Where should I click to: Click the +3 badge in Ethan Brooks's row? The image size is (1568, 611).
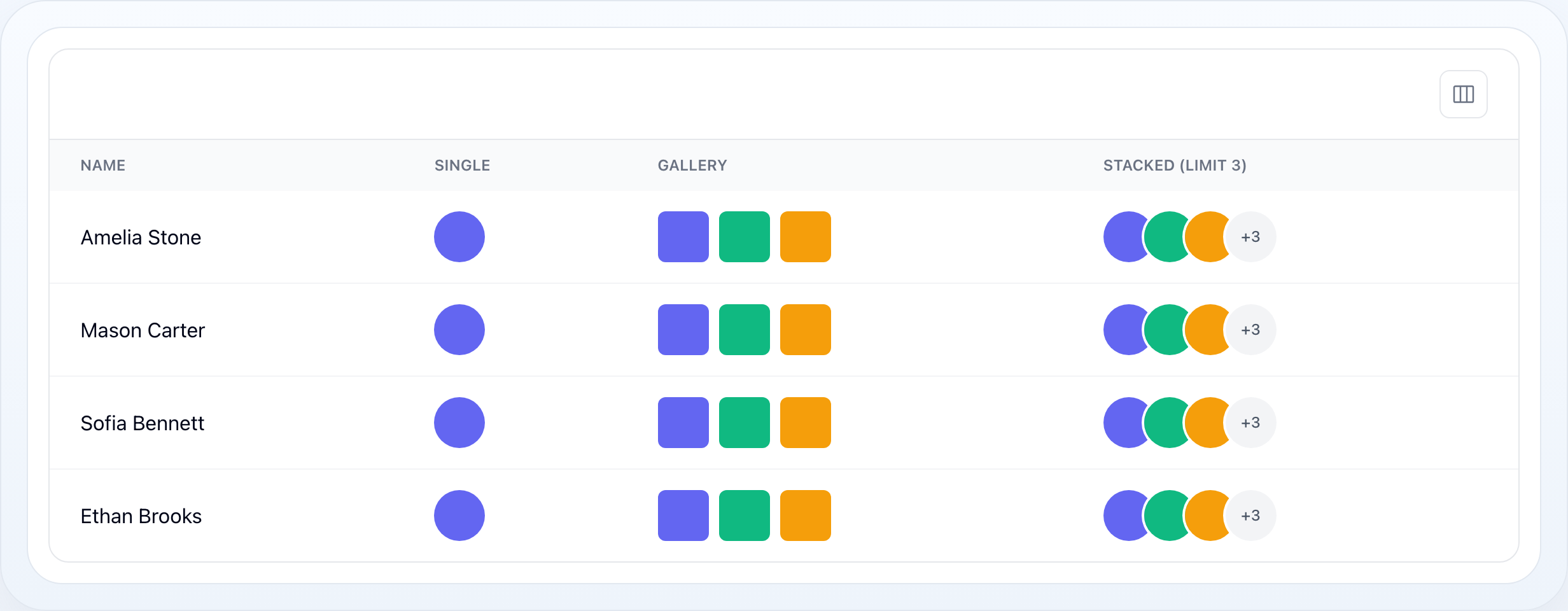[x=1251, y=516]
